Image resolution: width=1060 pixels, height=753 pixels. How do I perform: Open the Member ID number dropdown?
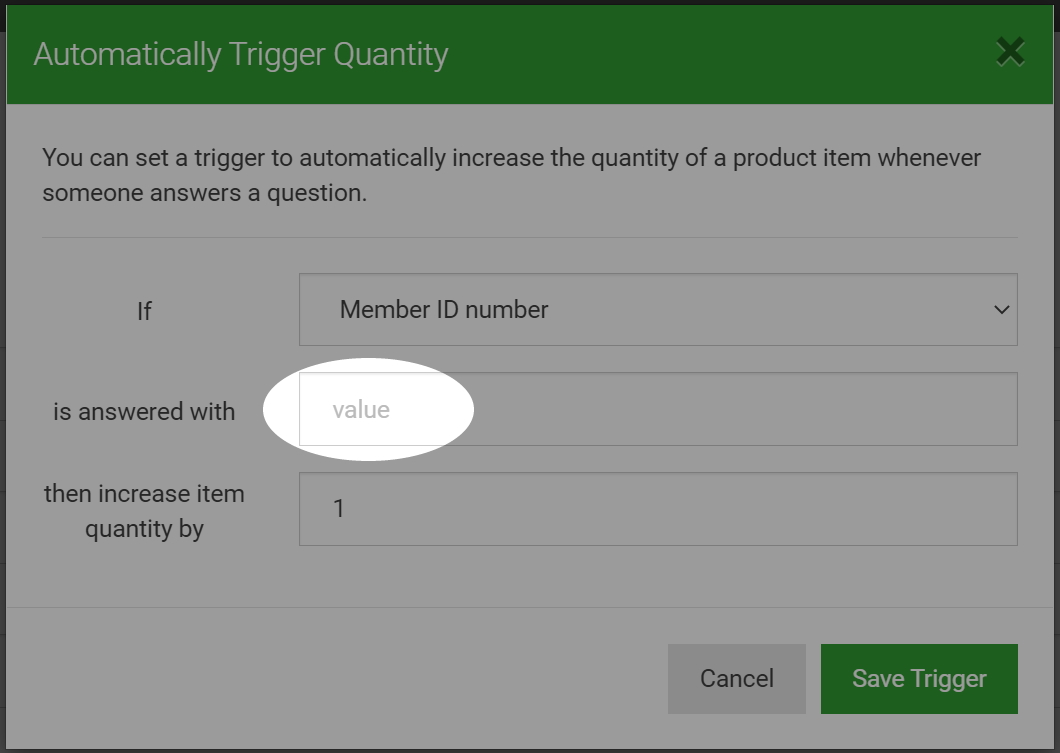coord(658,310)
